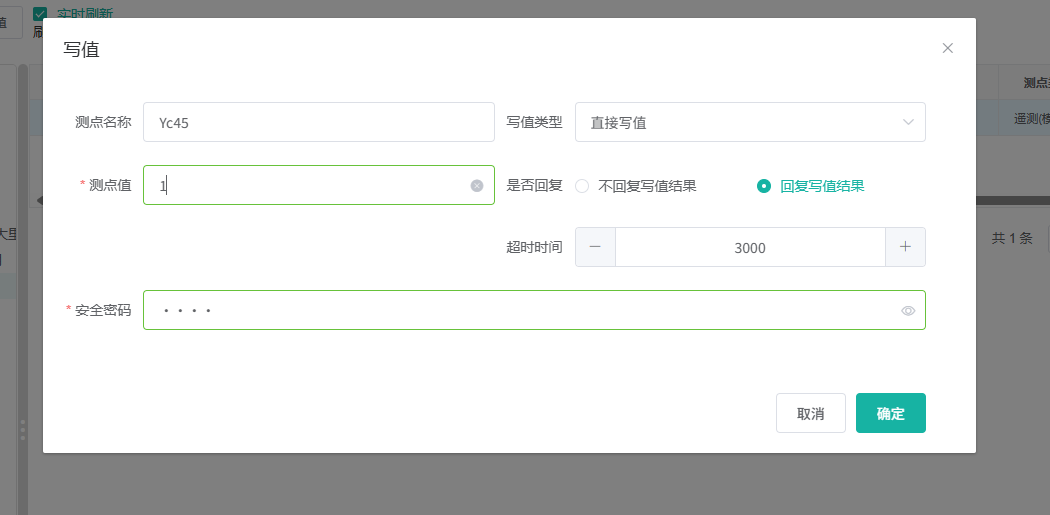Select the 回复写值结果 radio option

[764, 185]
